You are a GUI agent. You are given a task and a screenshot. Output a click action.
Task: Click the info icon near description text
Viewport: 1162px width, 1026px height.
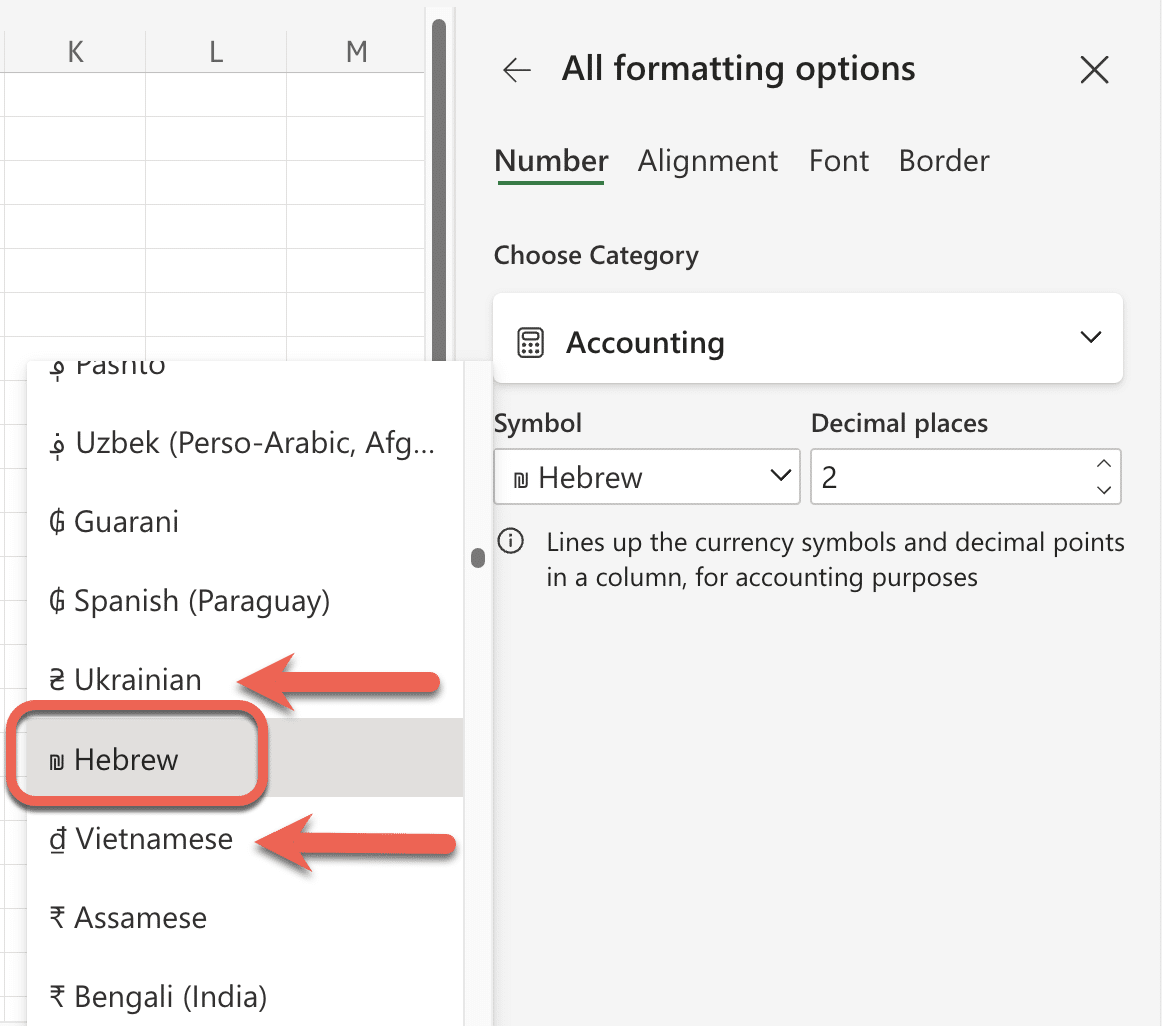(x=511, y=543)
